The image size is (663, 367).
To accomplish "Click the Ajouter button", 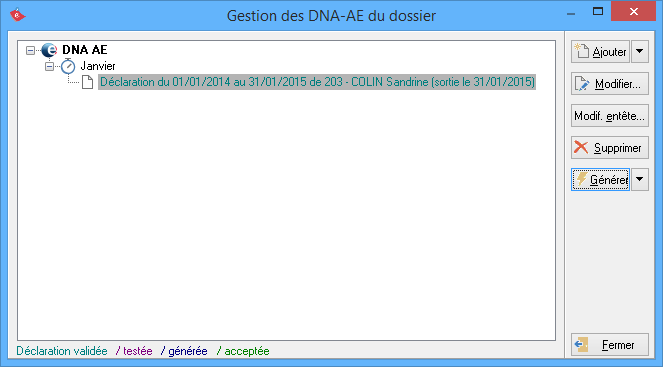I will pos(600,52).
